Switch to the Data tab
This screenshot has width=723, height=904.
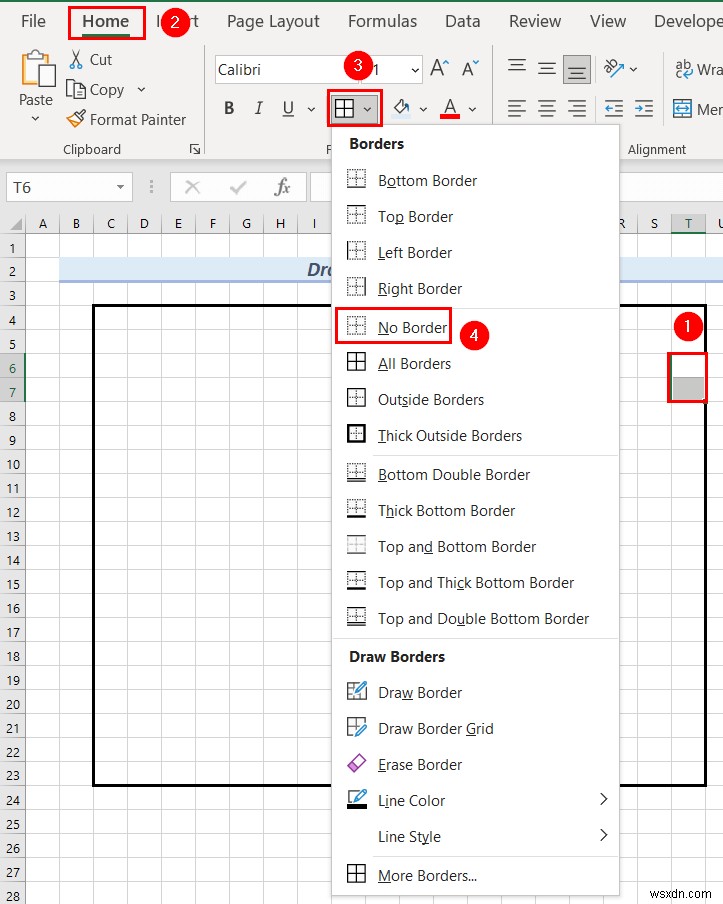[462, 21]
